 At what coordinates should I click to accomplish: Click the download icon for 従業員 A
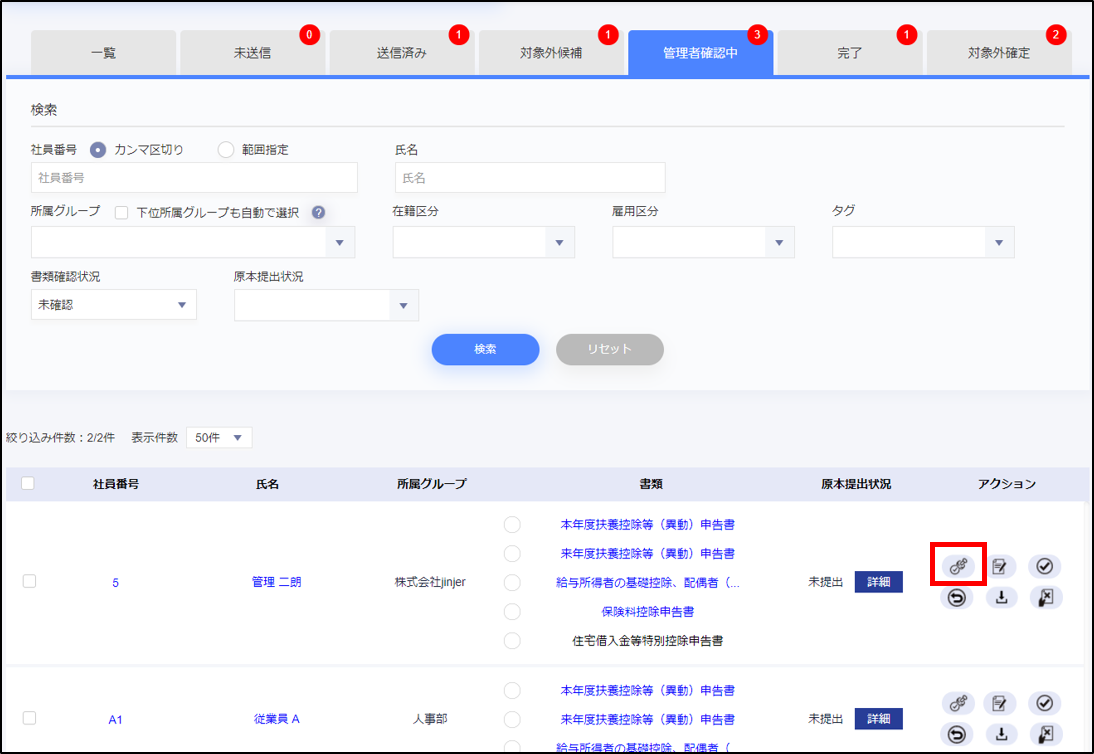1001,734
